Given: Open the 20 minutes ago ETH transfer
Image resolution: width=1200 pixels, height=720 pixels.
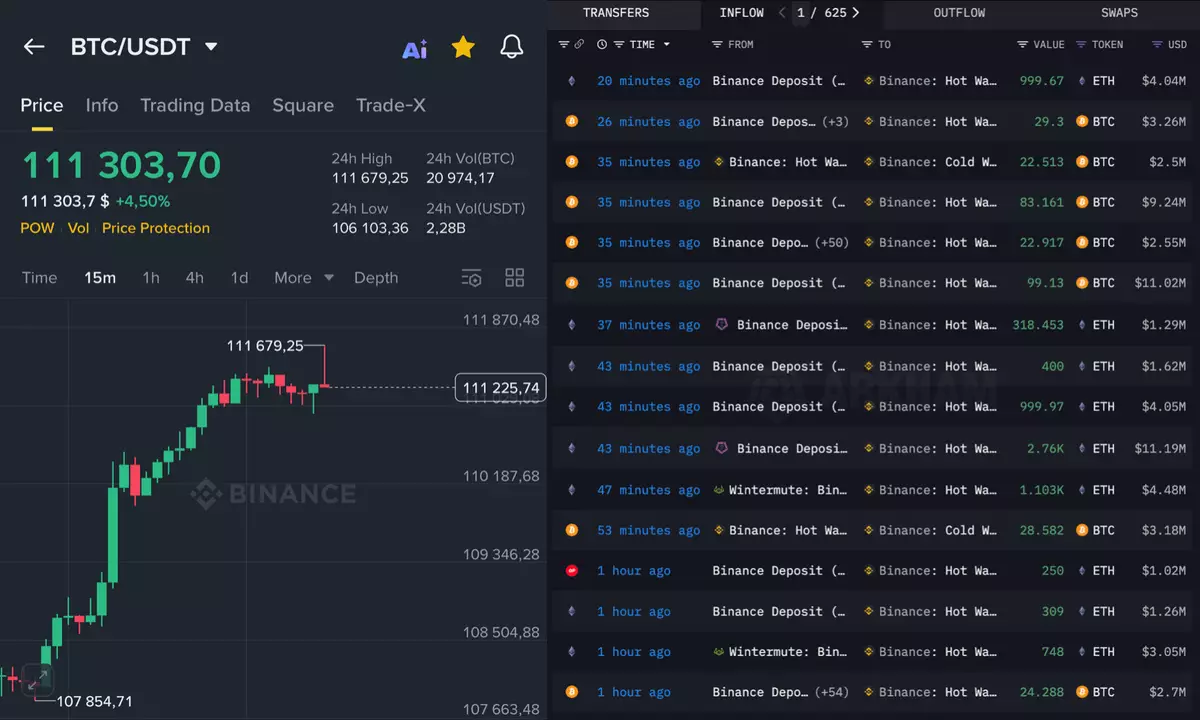Looking at the screenshot, I should [x=648, y=81].
